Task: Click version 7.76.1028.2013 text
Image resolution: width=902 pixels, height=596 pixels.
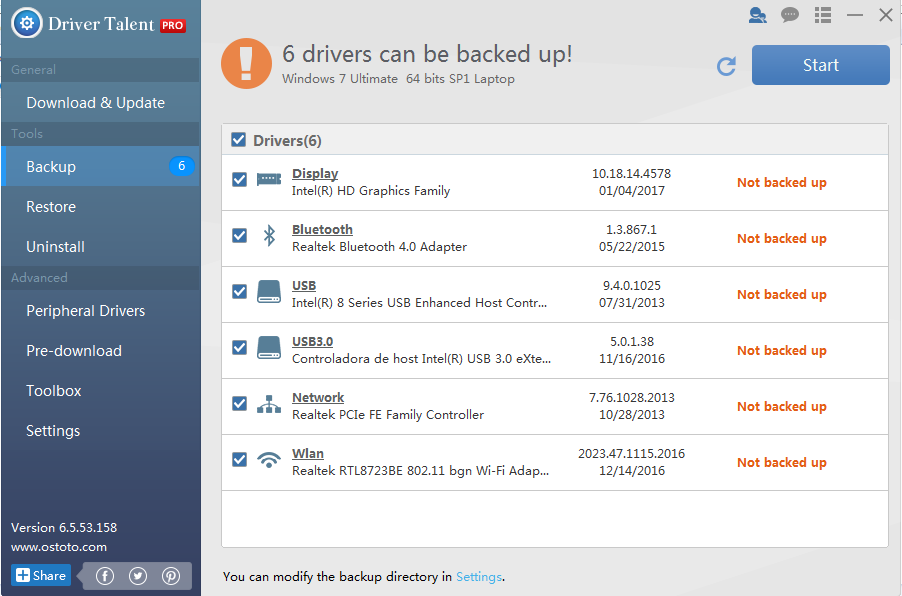Action: 632,398
